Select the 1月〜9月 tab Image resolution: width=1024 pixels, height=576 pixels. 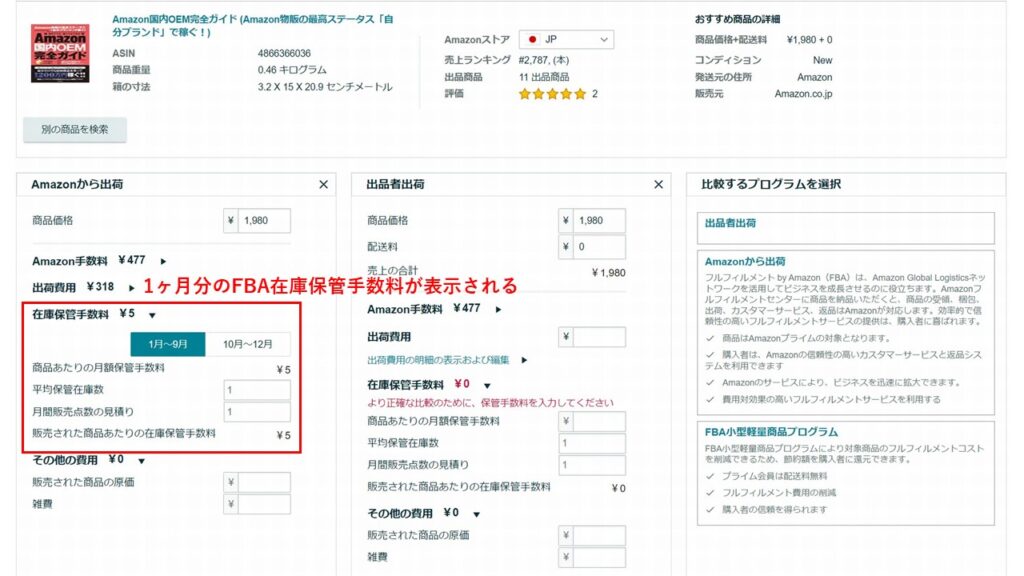(168, 344)
